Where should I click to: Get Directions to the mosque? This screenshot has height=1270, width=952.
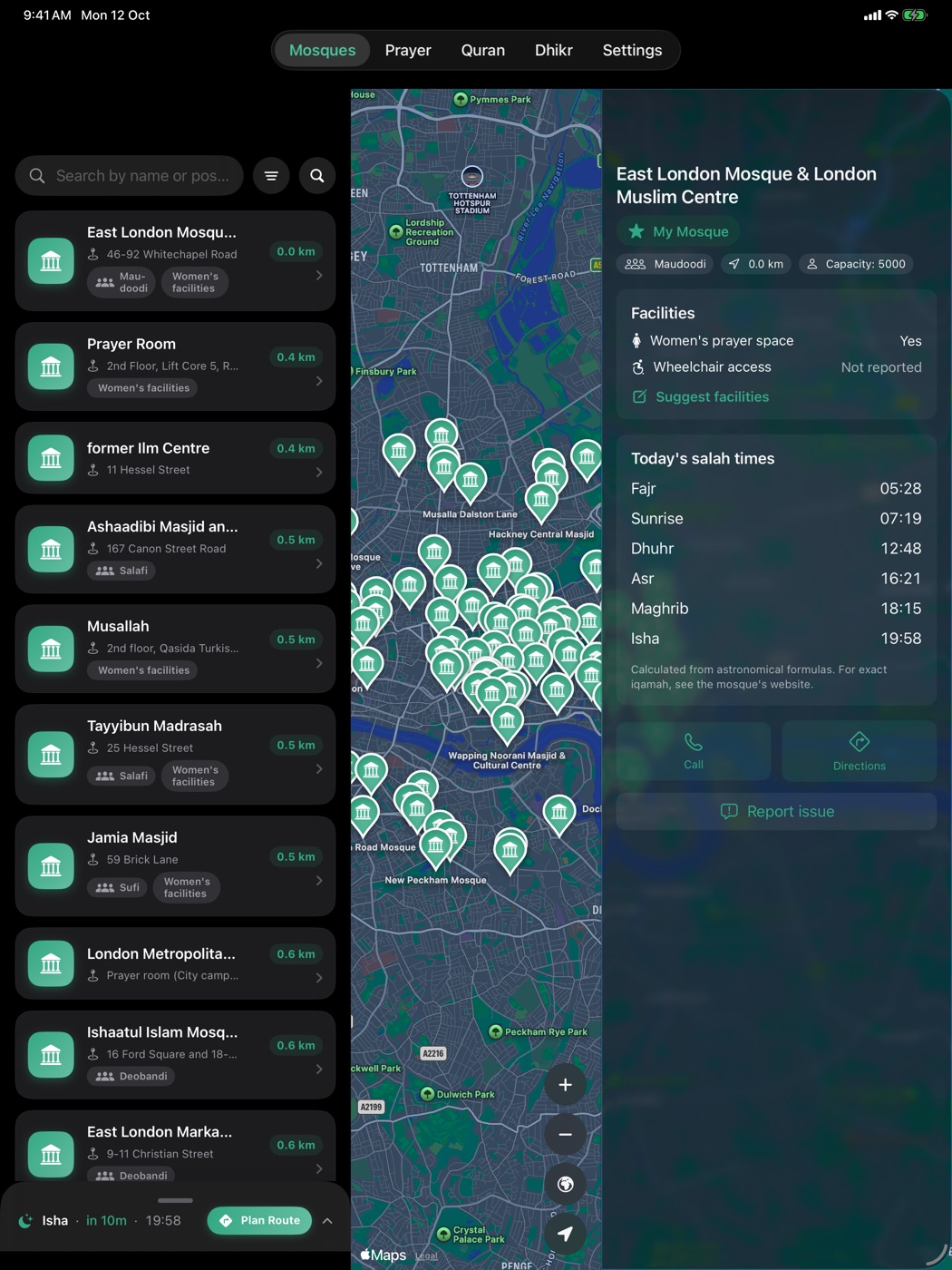[x=860, y=751]
